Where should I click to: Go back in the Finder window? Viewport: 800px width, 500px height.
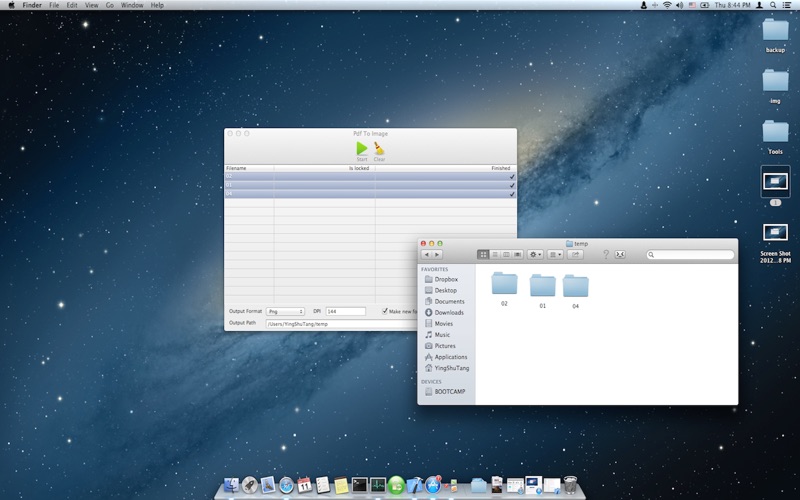[x=427, y=255]
